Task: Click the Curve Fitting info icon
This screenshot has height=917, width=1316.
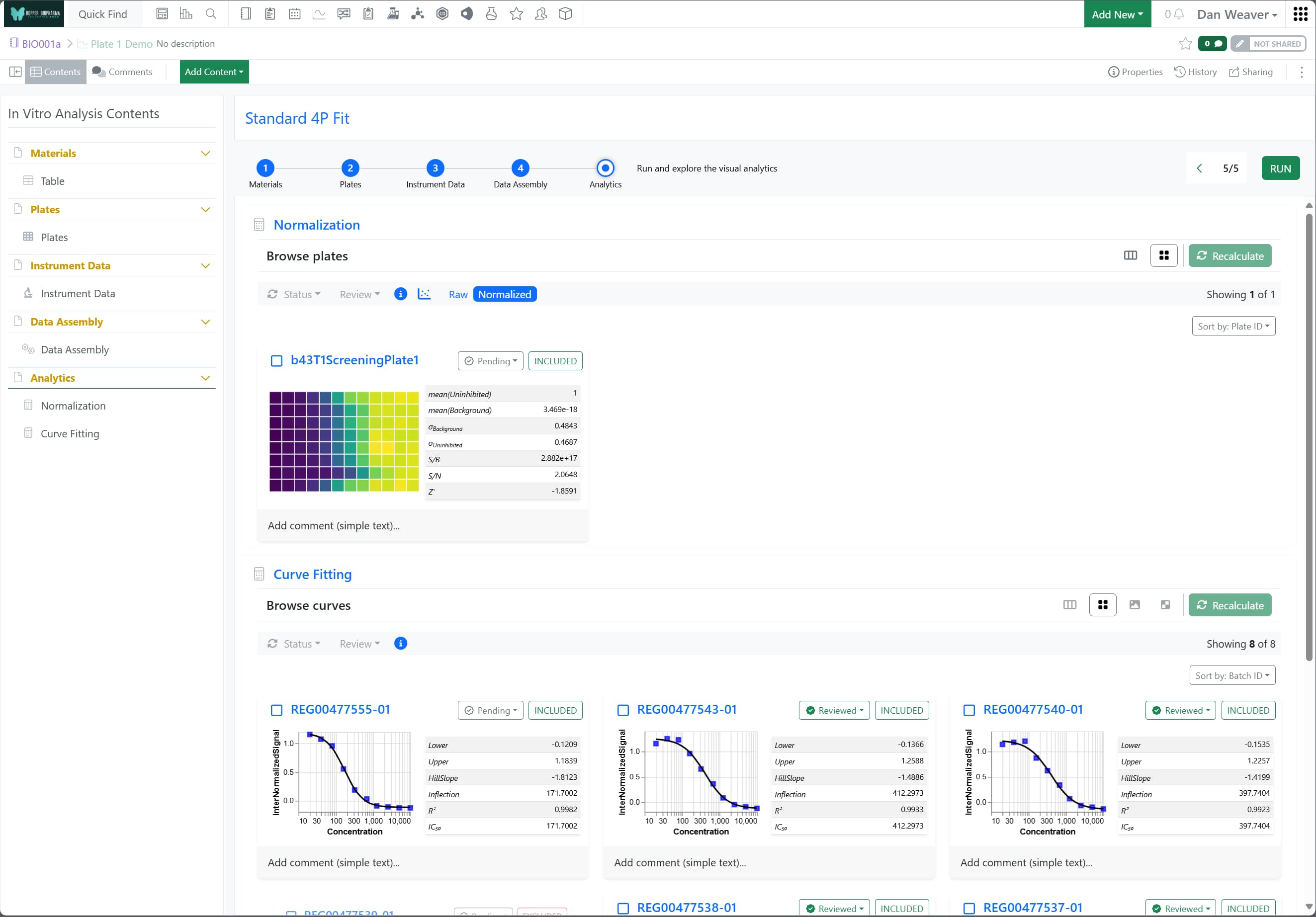Action: click(401, 643)
